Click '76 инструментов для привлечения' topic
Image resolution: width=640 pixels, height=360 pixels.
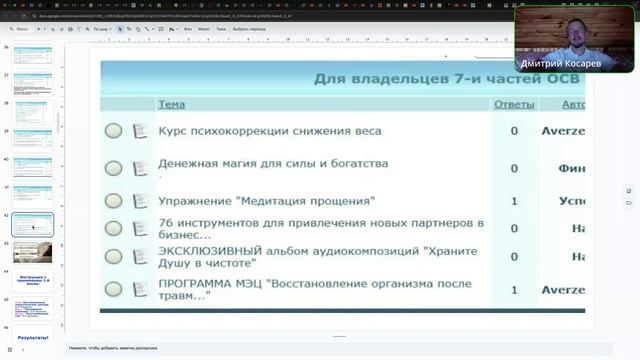click(x=321, y=229)
